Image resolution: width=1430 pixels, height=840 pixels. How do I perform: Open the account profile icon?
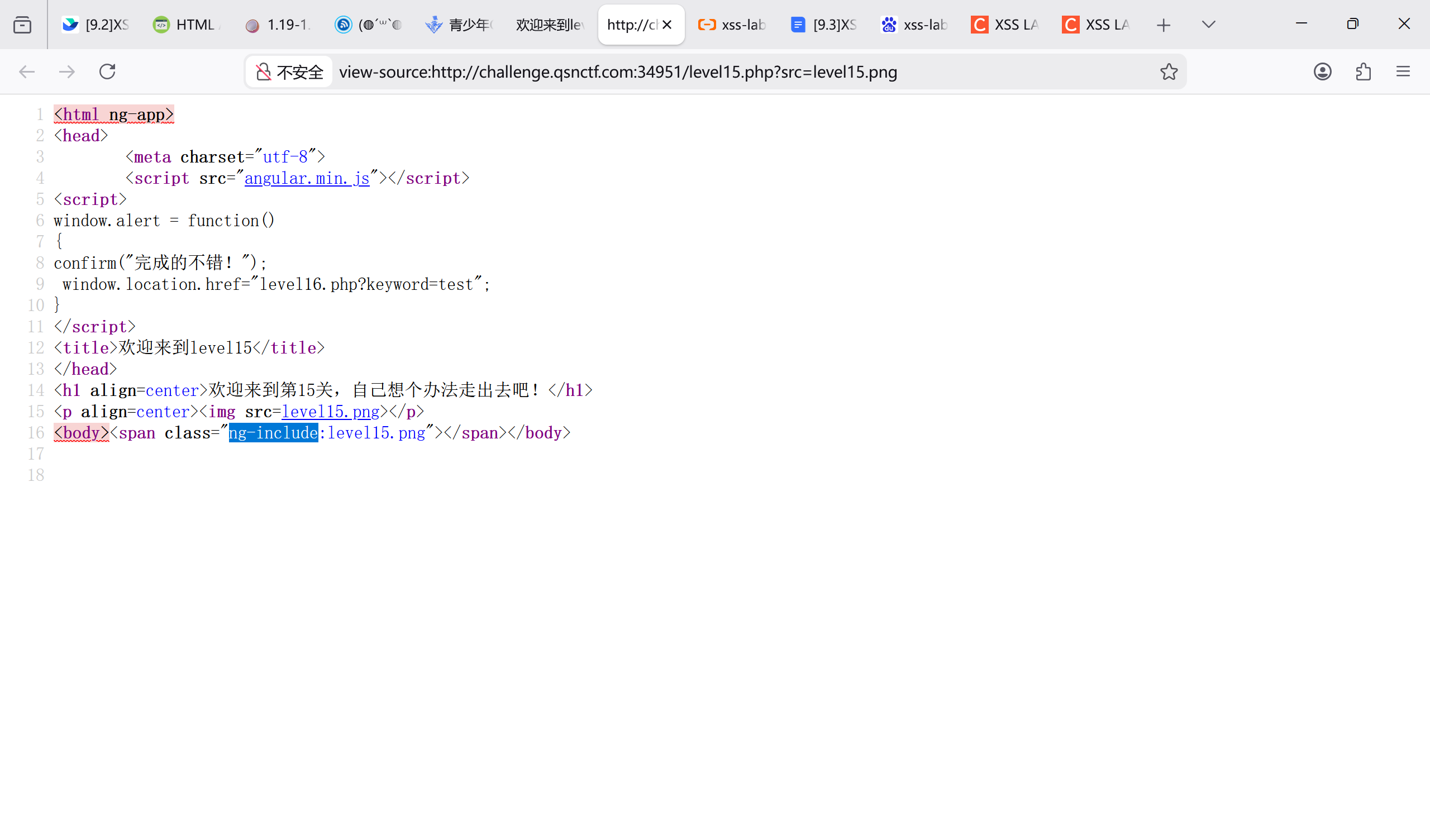pyautogui.click(x=1322, y=71)
